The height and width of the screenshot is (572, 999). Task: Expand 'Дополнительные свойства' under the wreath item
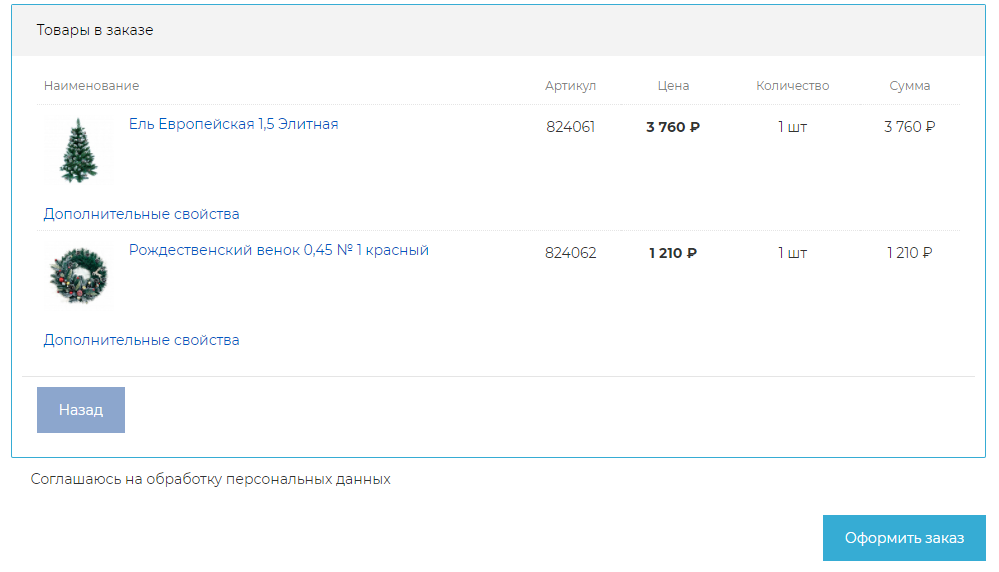tap(141, 340)
